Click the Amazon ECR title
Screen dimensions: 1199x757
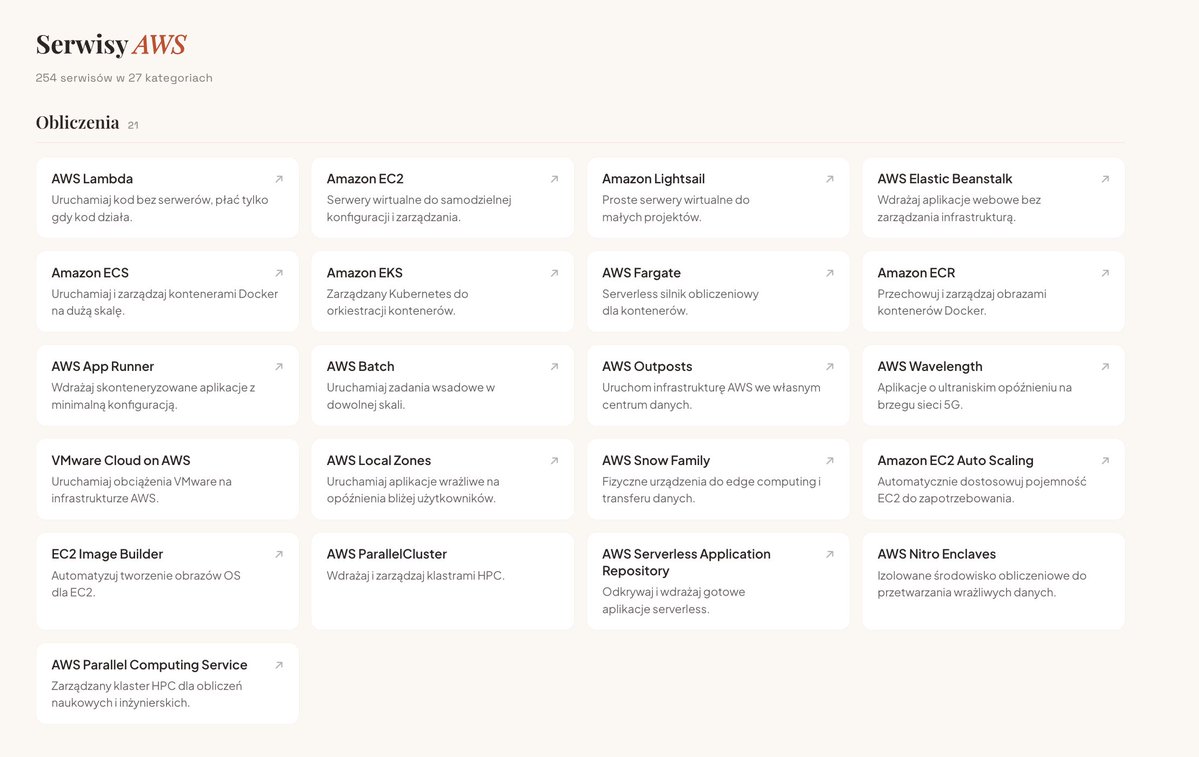(916, 273)
